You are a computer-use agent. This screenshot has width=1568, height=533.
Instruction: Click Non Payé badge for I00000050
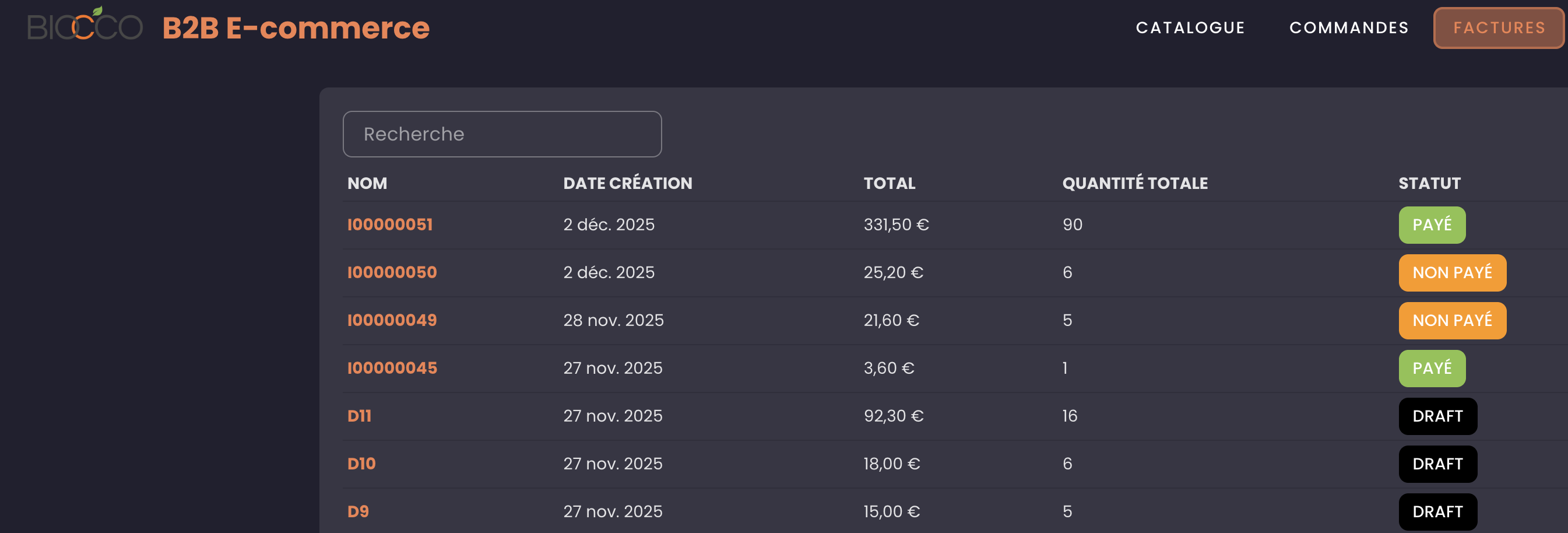(x=1452, y=272)
